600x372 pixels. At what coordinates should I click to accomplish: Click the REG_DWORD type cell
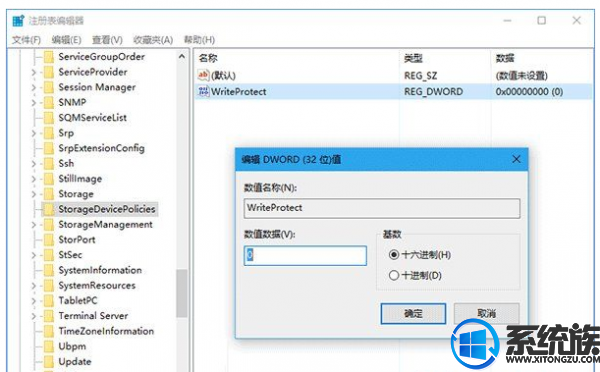coord(434,92)
